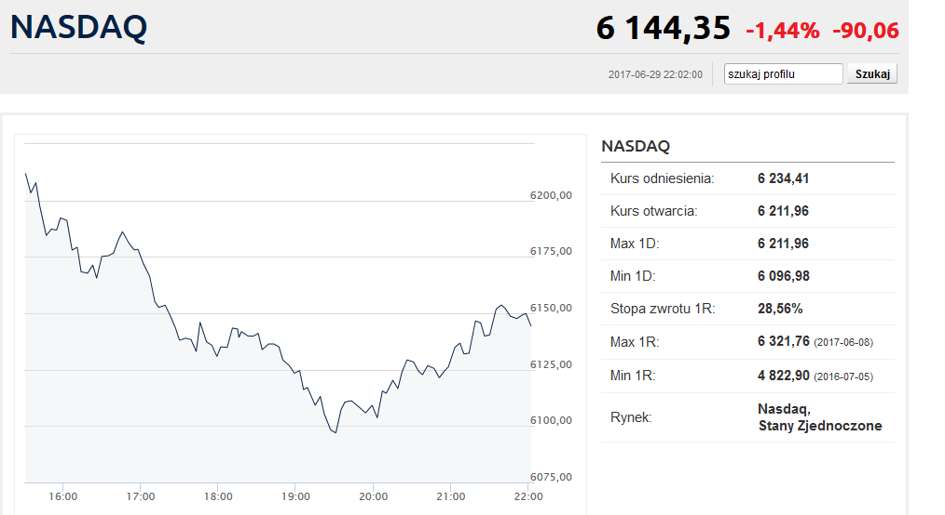945x515 pixels.
Task: Select the Min 1D value 6 096,98
Action: (x=783, y=276)
